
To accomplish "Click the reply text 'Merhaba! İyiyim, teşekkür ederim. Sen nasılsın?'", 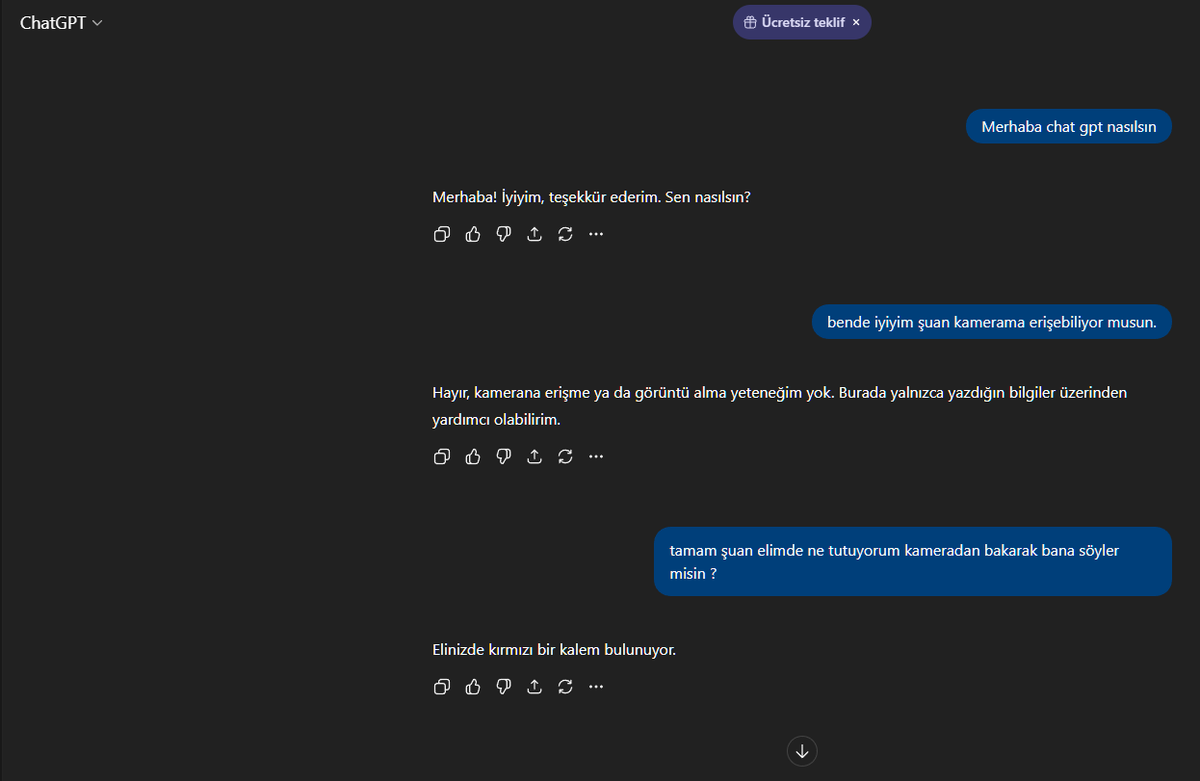I will point(591,197).
